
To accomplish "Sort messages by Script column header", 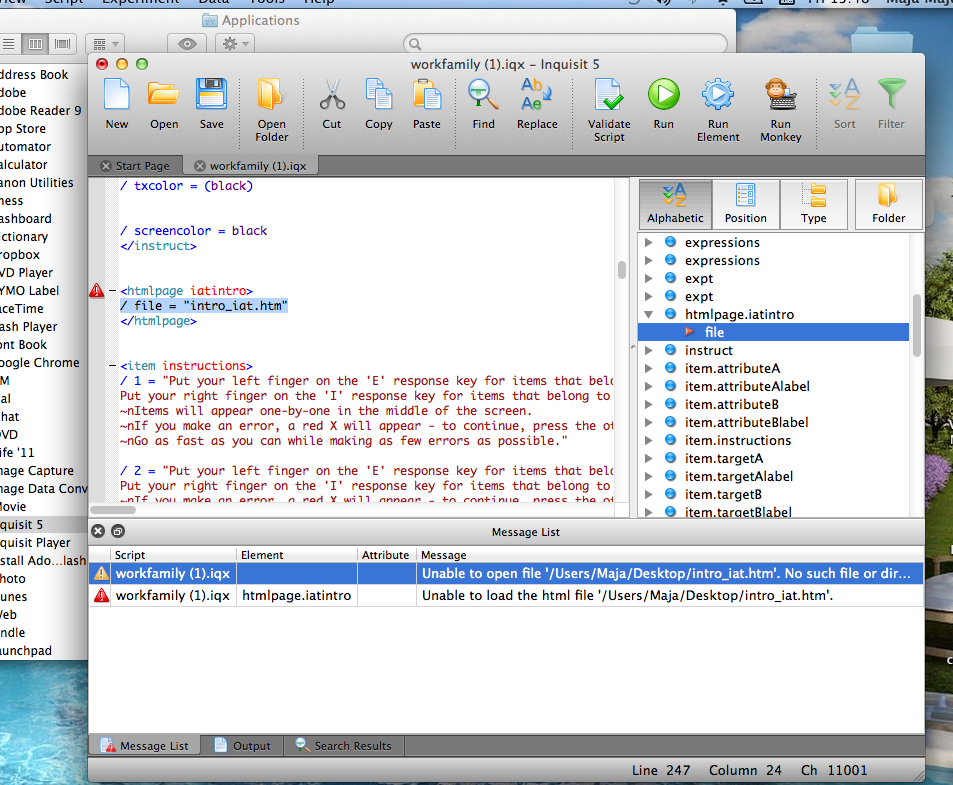I will [173, 555].
